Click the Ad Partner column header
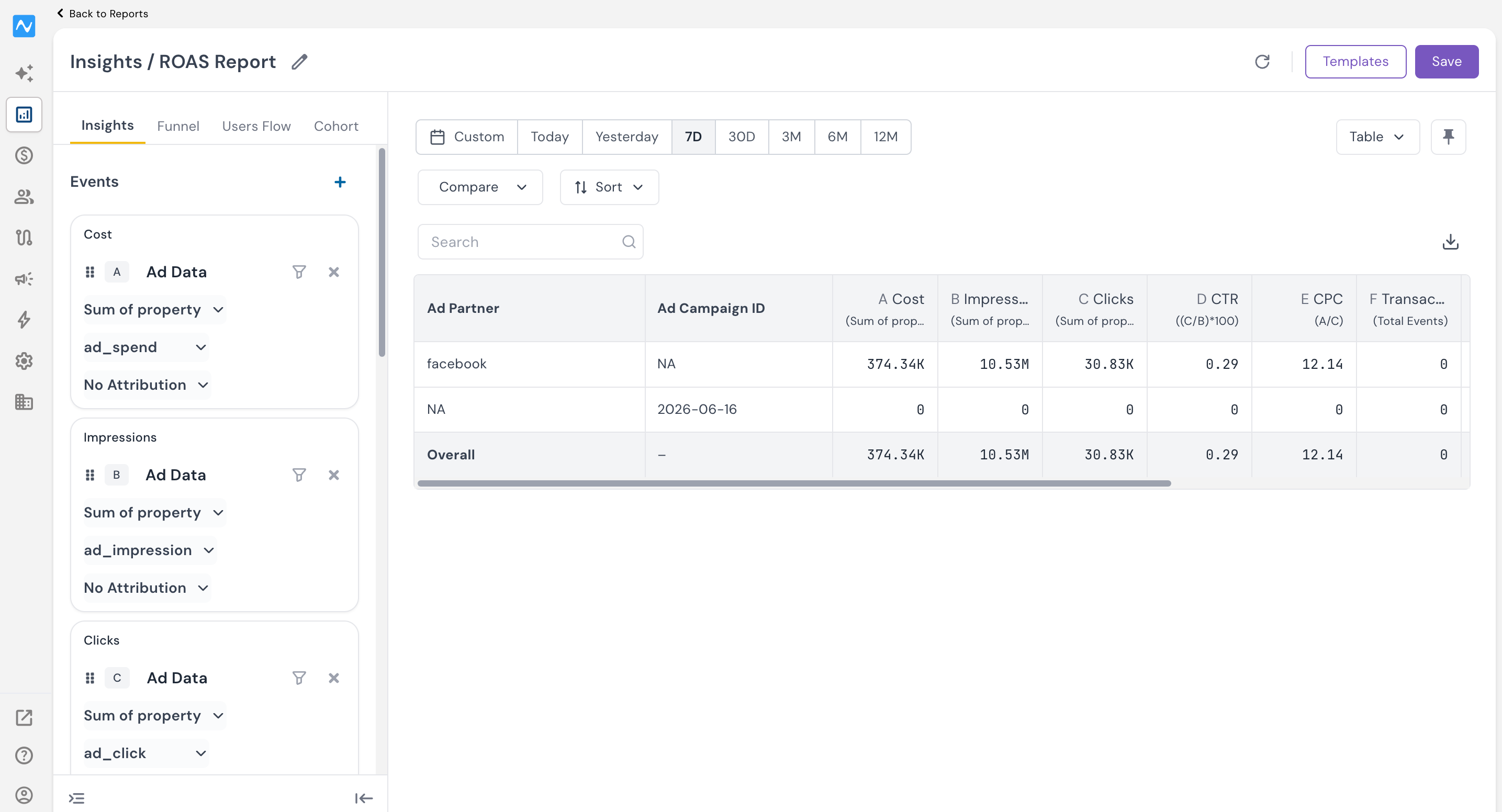Viewport: 1502px width, 812px height. (530, 308)
